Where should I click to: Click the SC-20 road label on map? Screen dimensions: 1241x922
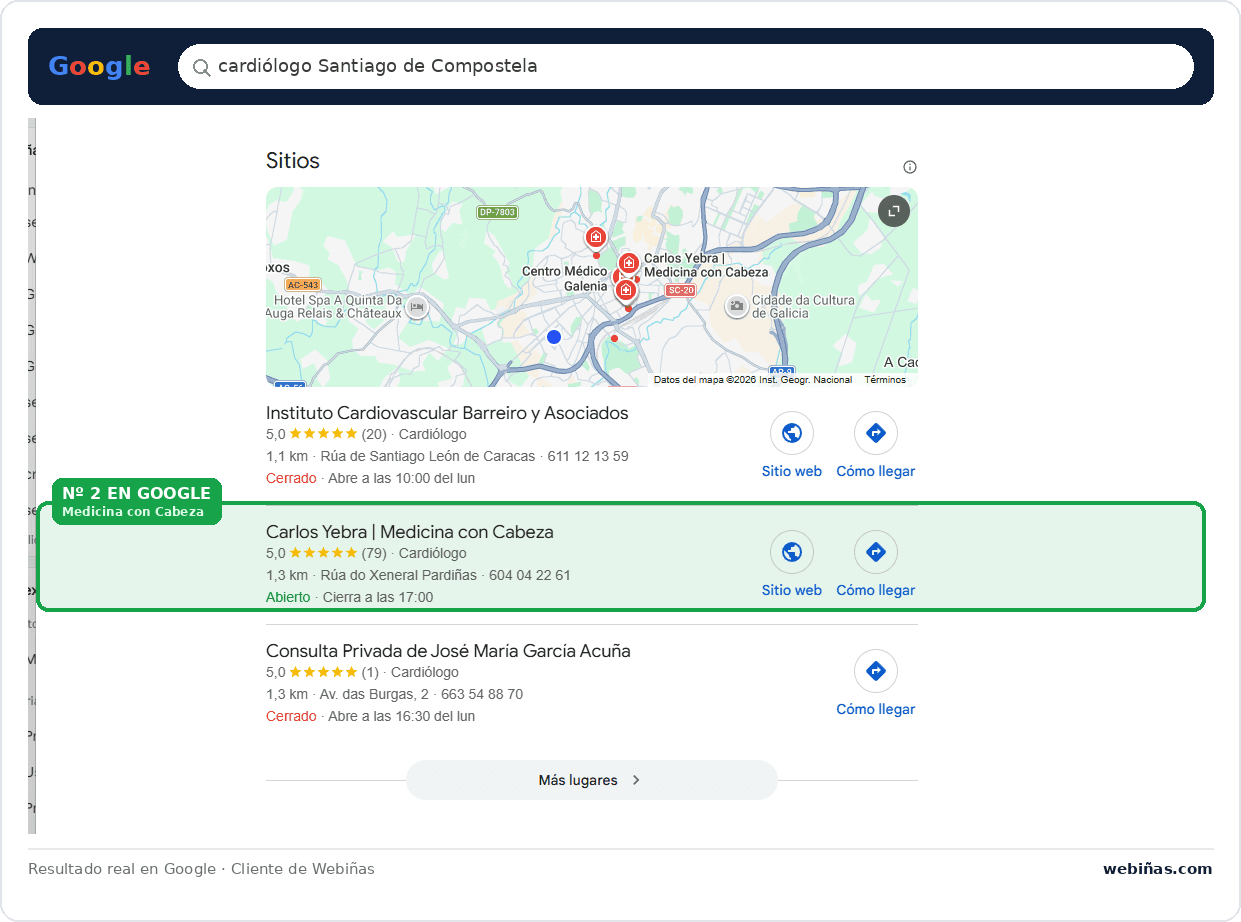680,290
